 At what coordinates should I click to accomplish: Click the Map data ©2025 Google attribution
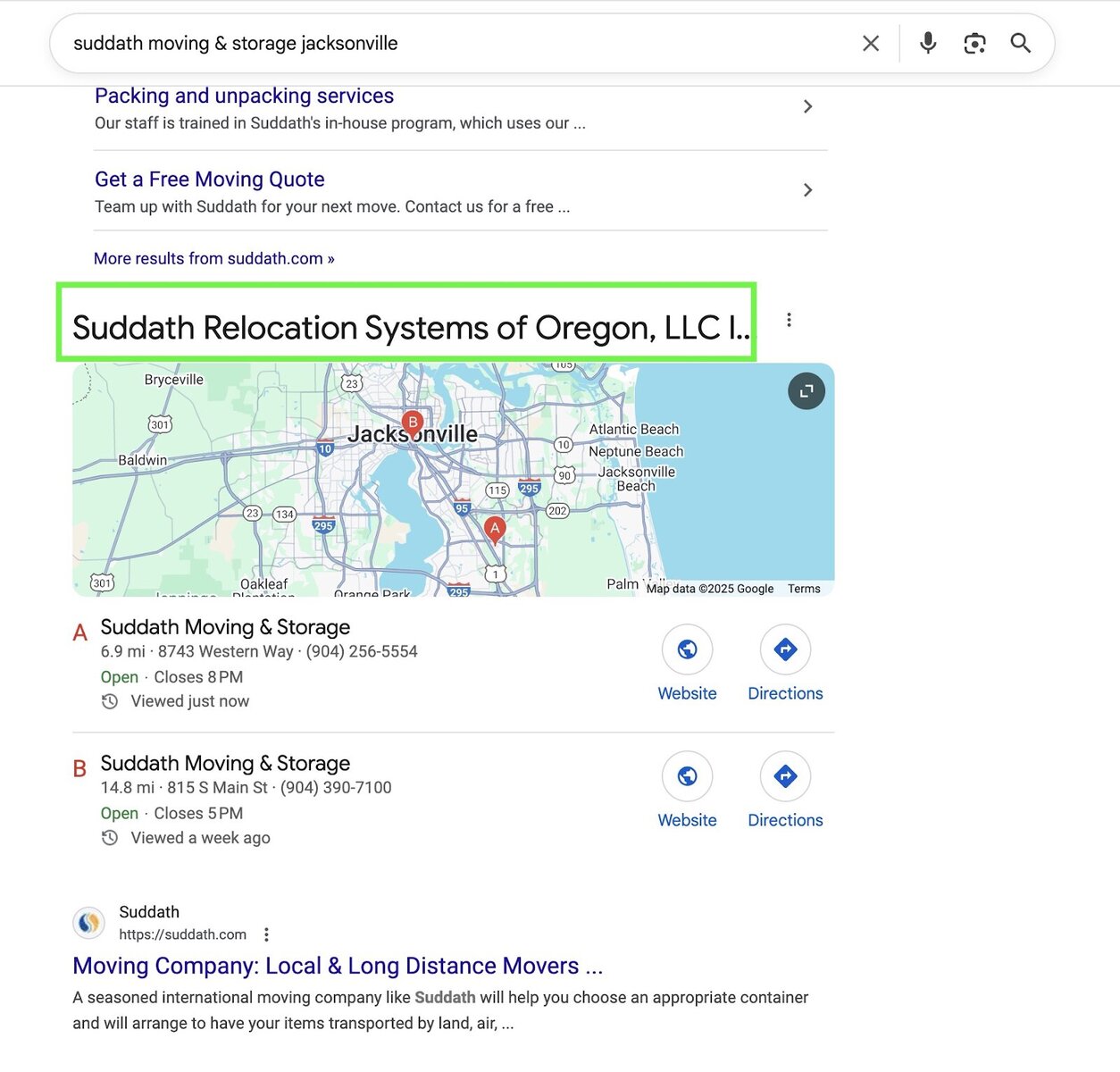point(710,589)
